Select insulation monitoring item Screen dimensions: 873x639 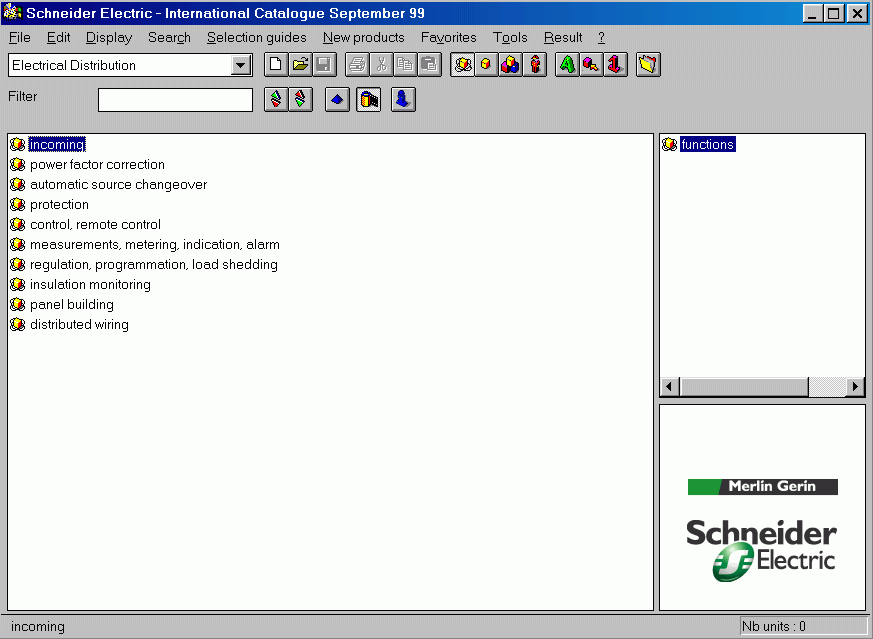click(x=90, y=285)
